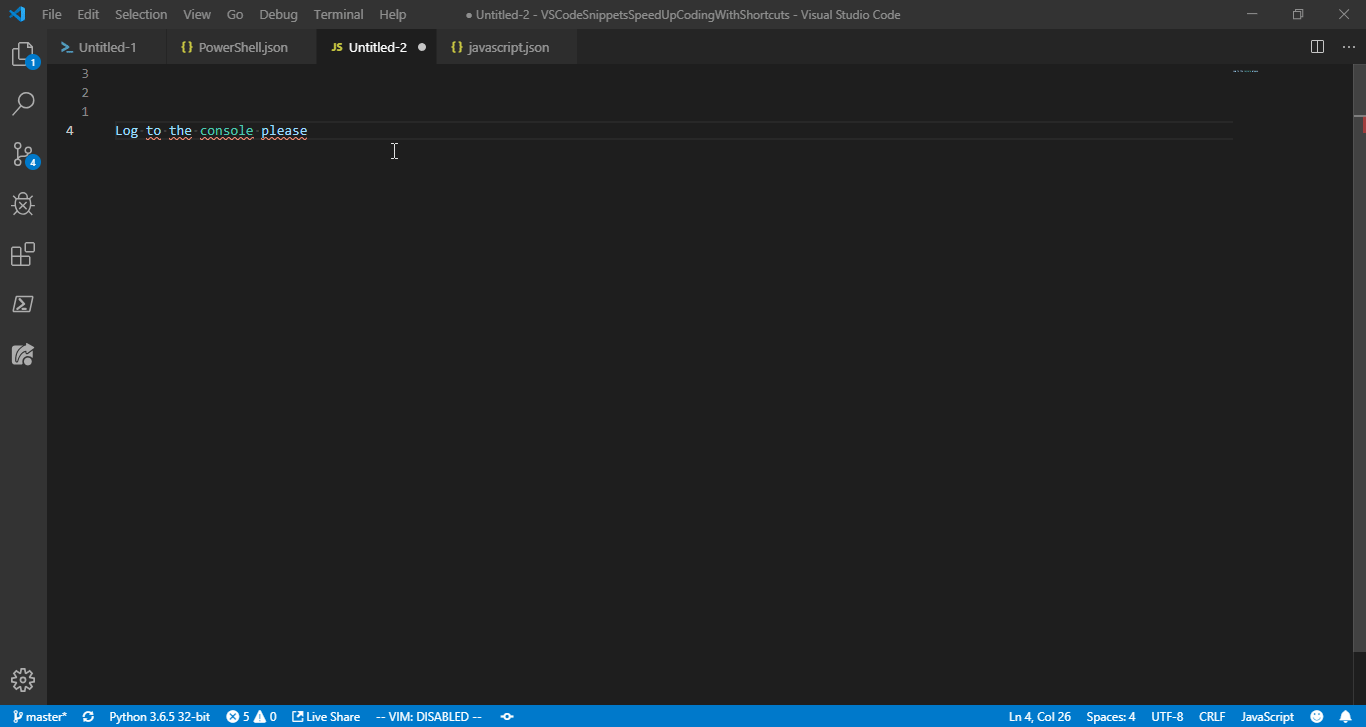Select the Untitled-2 tab
The image size is (1366, 727).
(x=377, y=47)
